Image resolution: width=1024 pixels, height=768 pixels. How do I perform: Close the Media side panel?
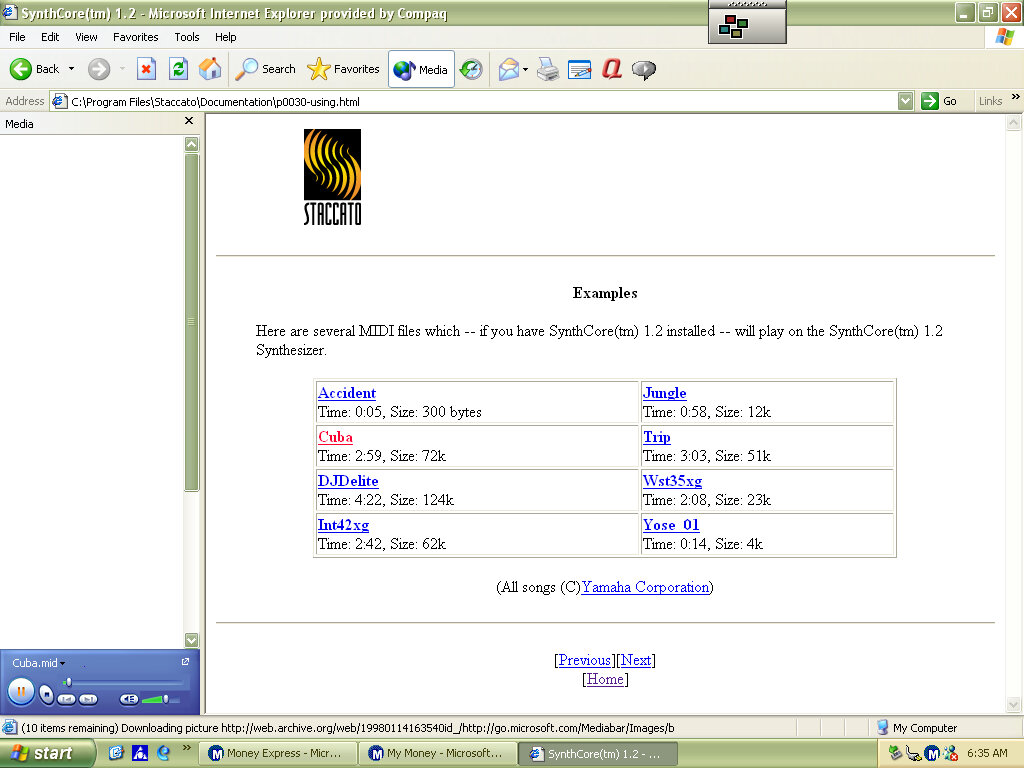click(189, 121)
